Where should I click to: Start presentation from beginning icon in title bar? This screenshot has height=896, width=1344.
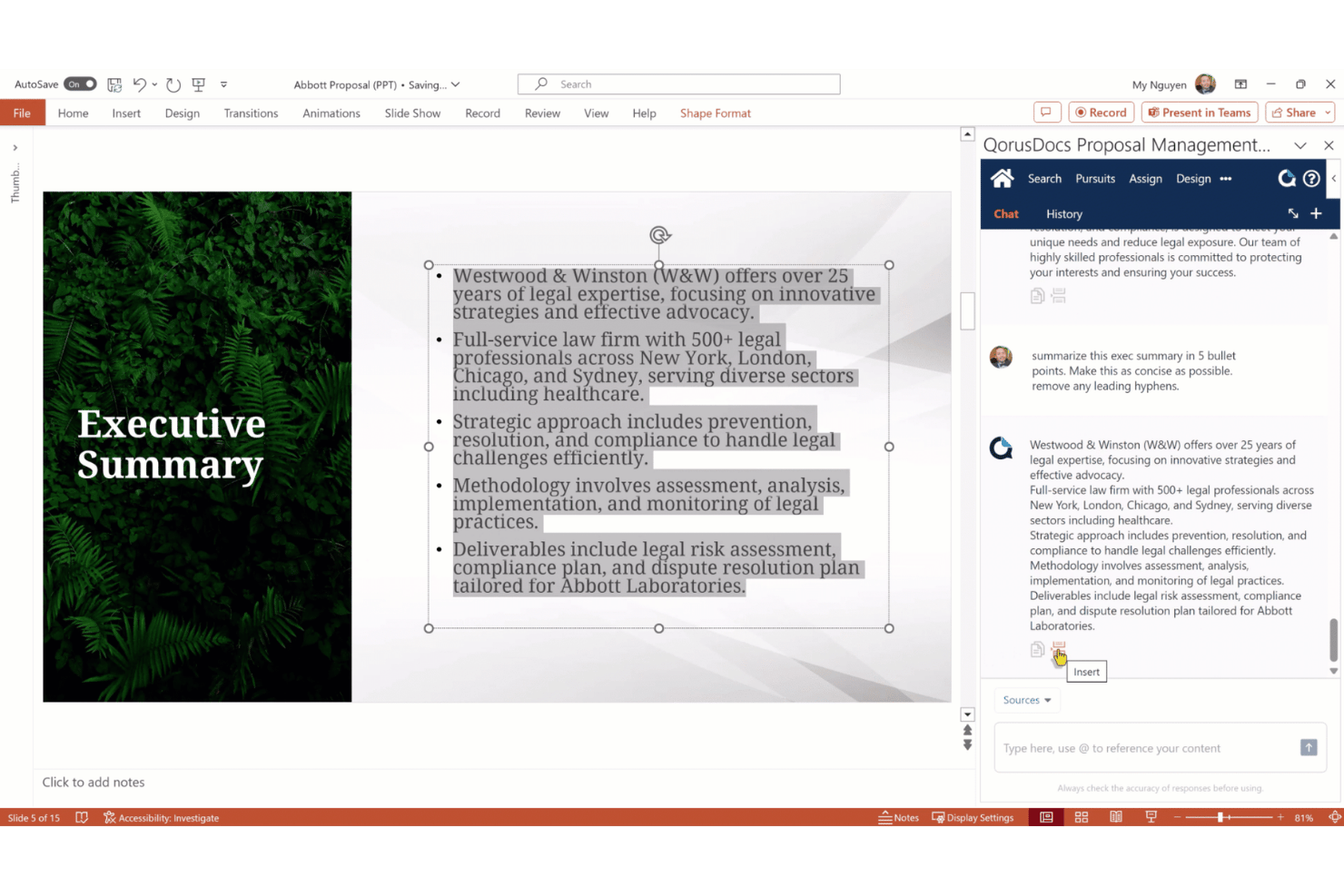[x=199, y=84]
